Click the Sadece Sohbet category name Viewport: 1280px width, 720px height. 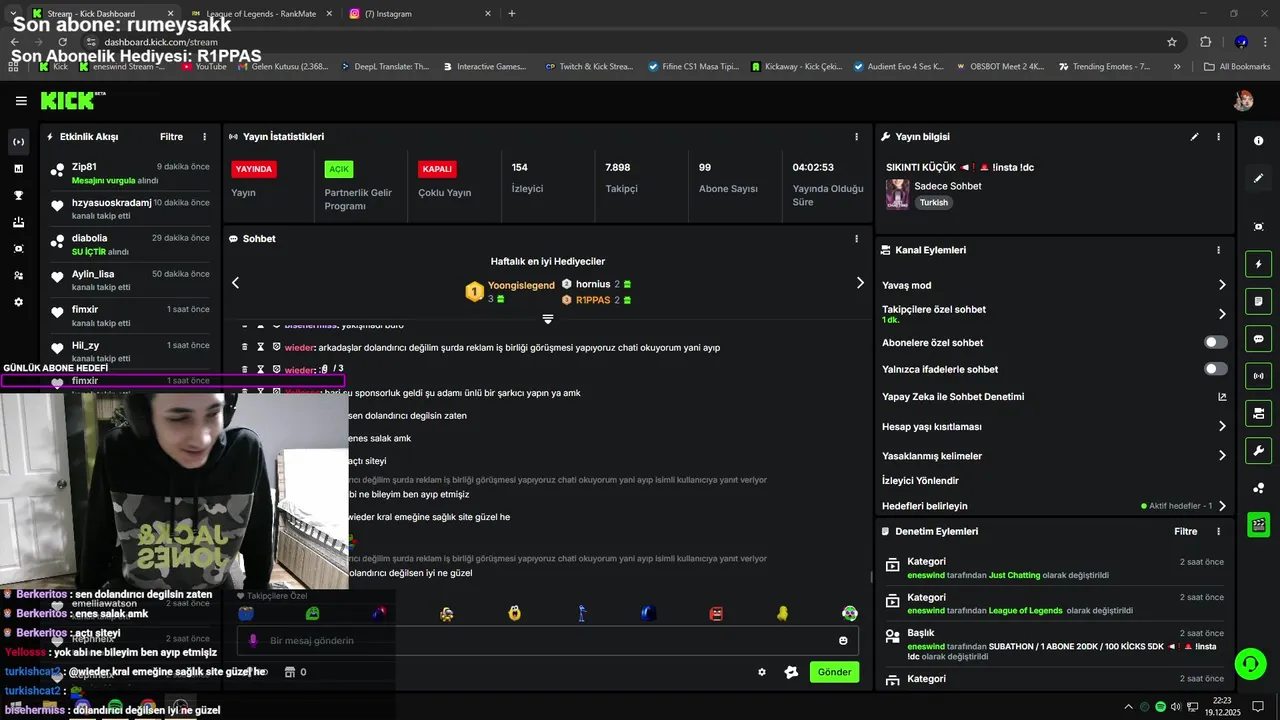click(x=948, y=186)
